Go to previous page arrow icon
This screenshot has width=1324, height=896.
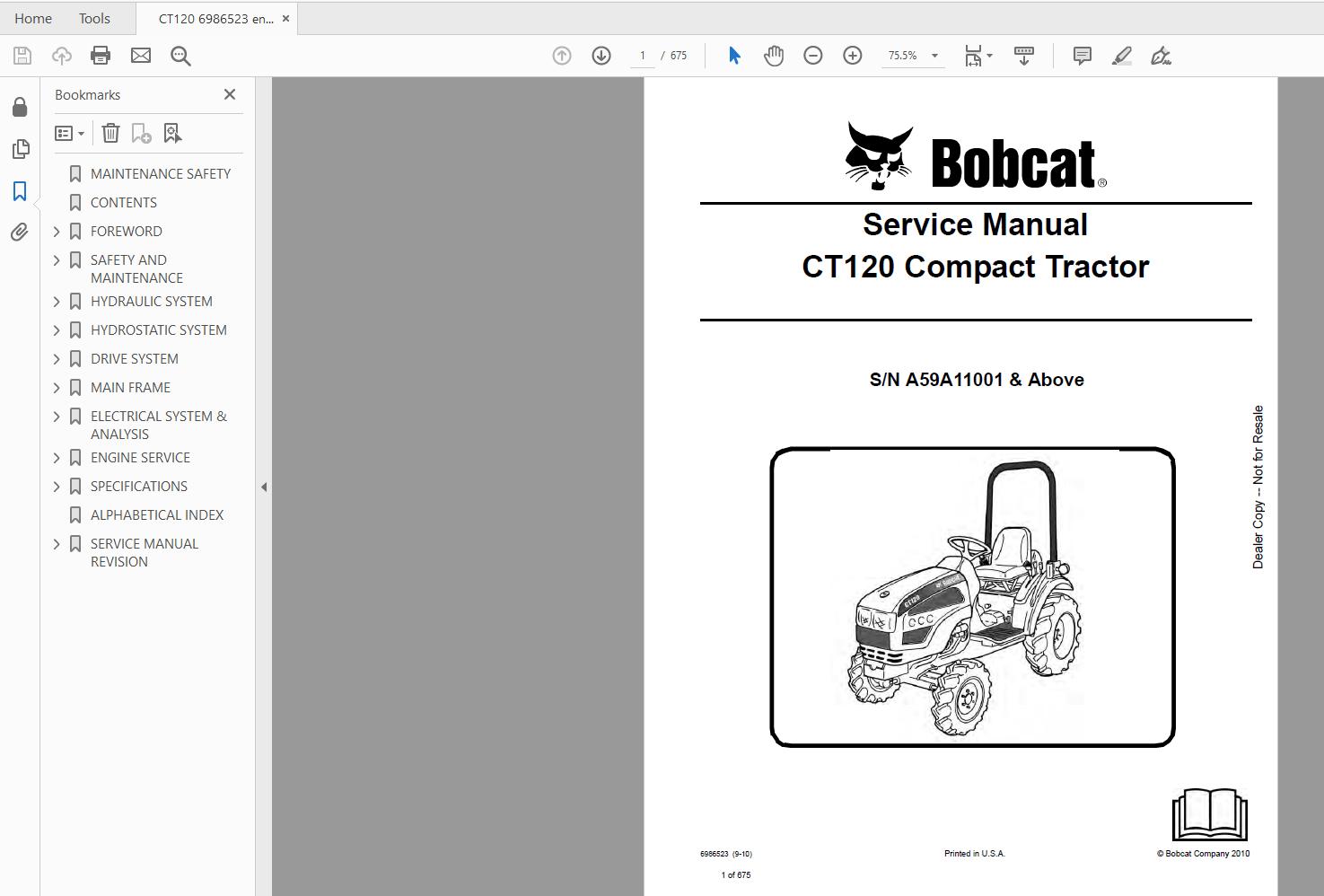pyautogui.click(x=562, y=56)
